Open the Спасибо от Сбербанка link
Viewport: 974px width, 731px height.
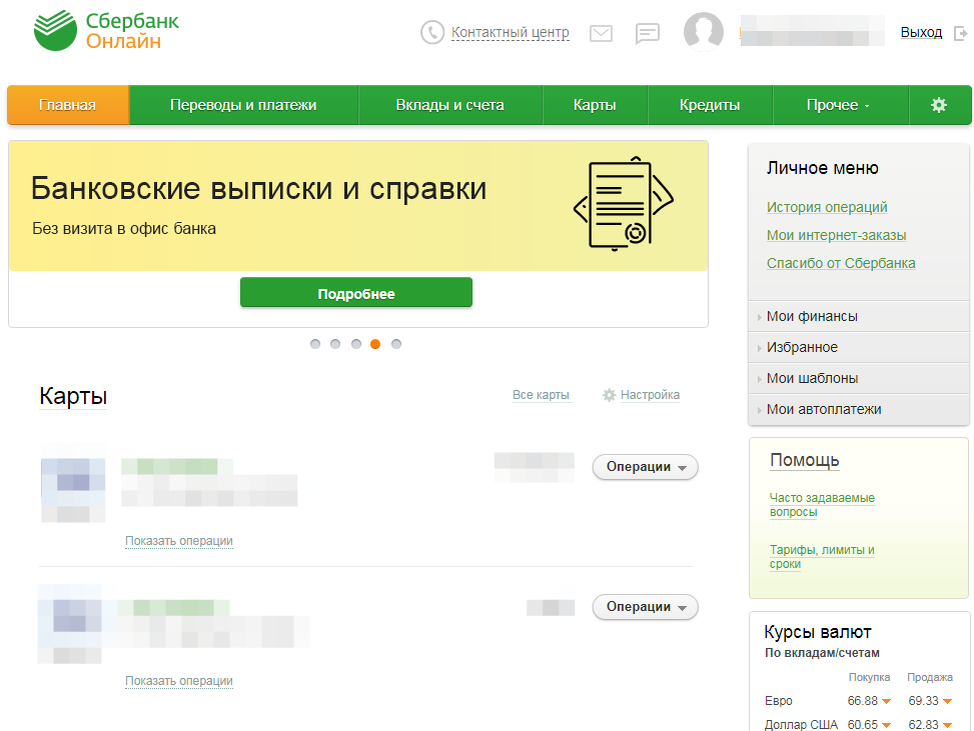(x=841, y=263)
